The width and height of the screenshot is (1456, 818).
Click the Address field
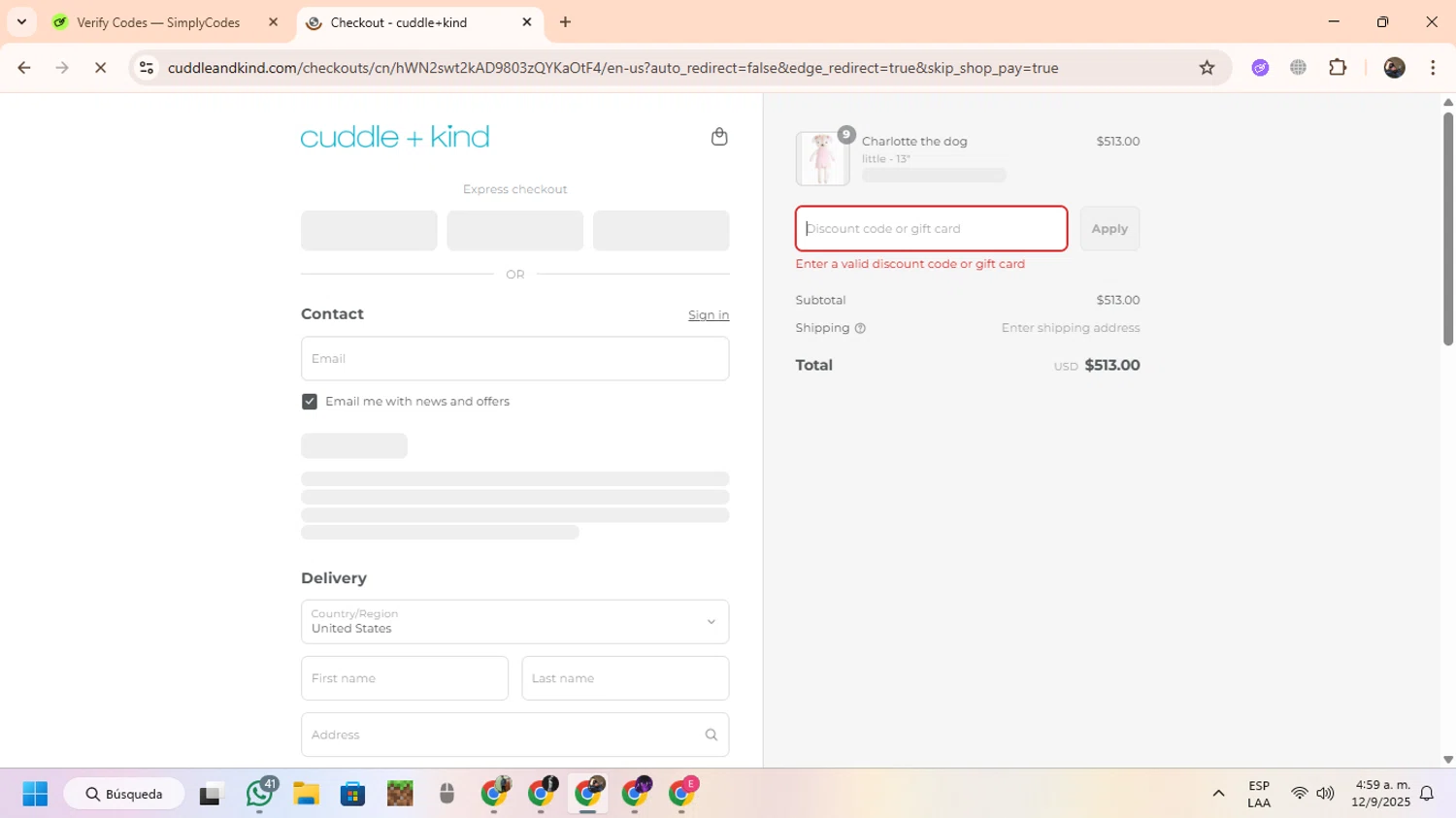point(514,735)
